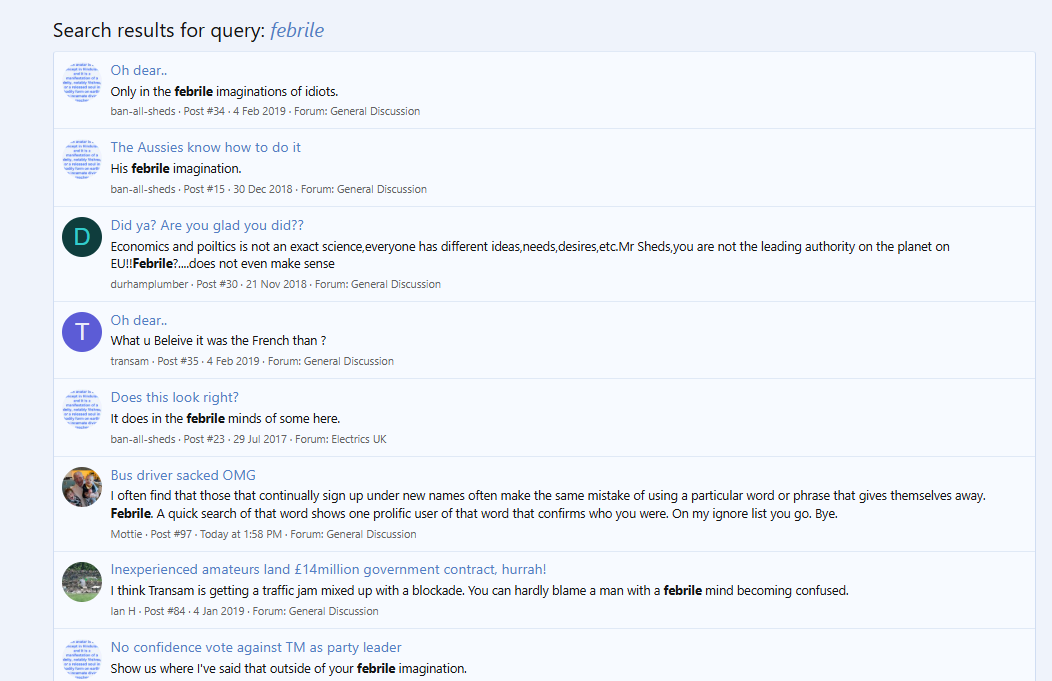
Task: Click durhamplumber's teal "D" avatar
Action: [x=82, y=237]
